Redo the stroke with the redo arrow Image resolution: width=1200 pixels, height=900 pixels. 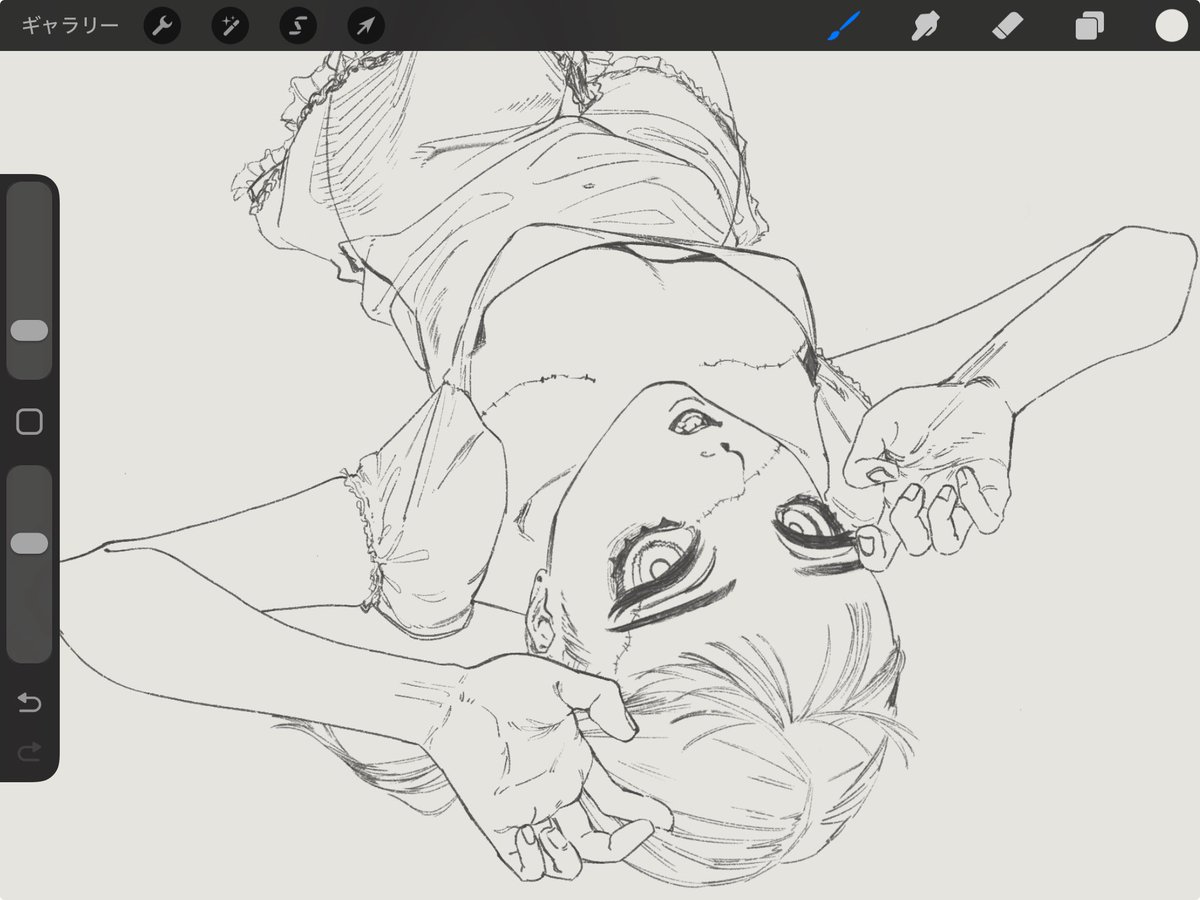[x=29, y=750]
